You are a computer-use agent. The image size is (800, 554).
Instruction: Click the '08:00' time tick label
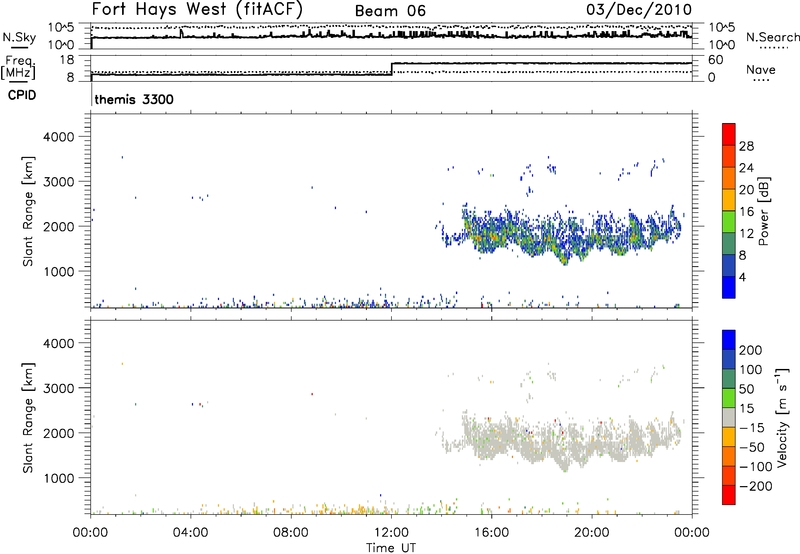(x=291, y=533)
